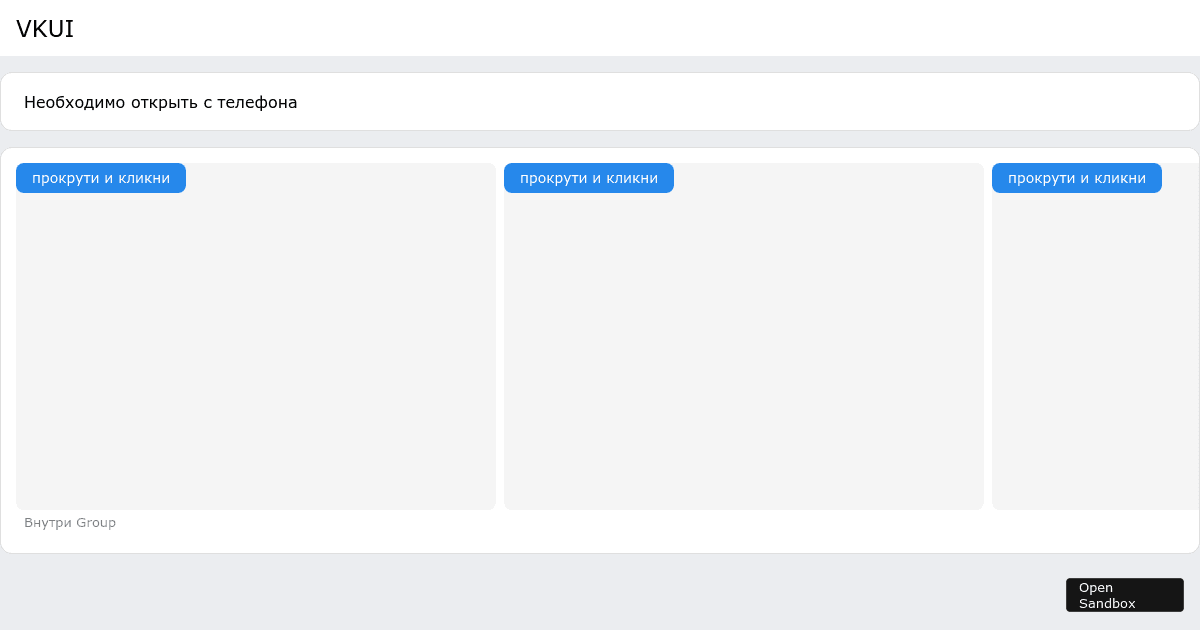The image size is (1200, 630).
Task: Open Sandbox via the dark button
Action: pos(1124,595)
